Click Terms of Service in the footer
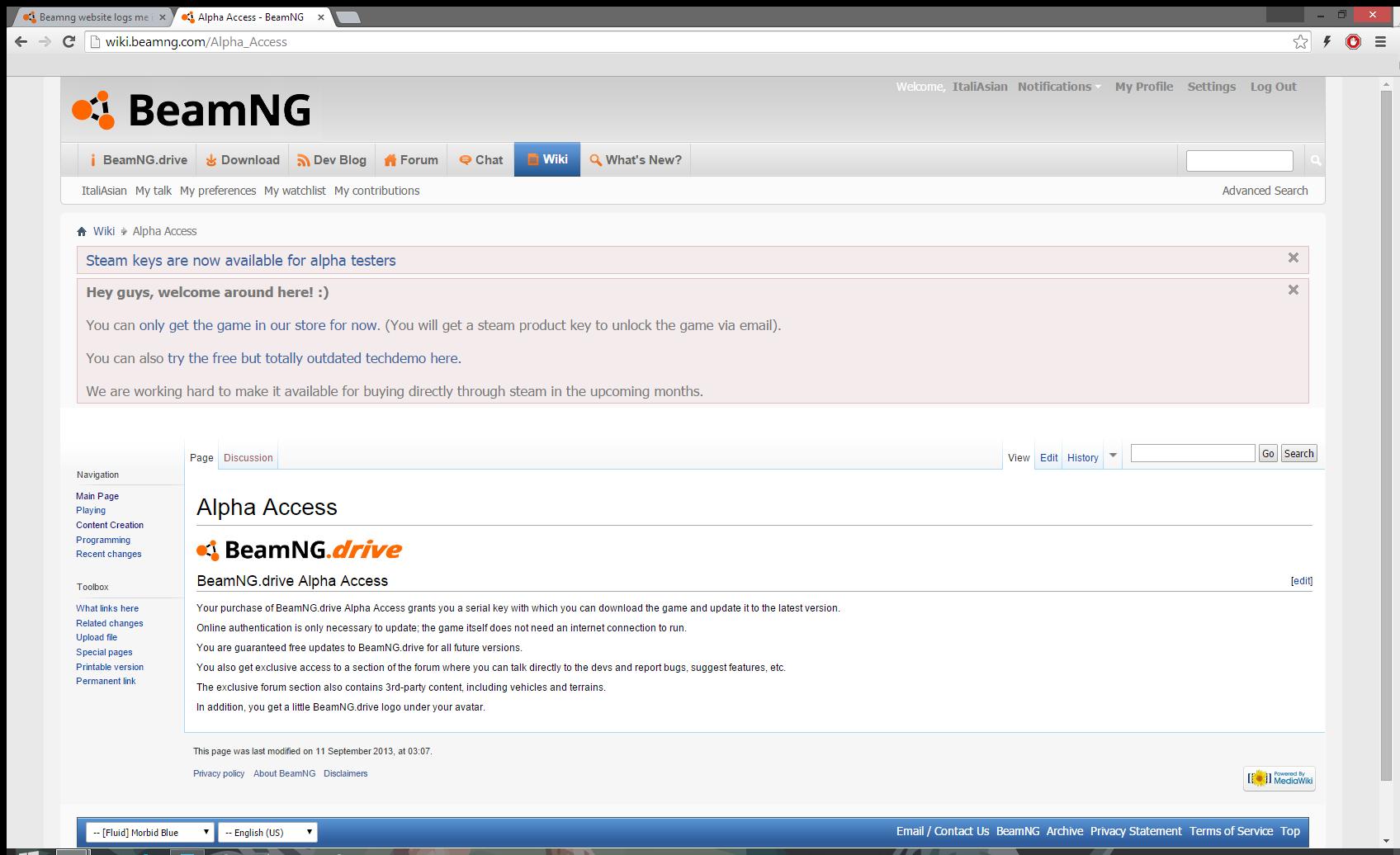Viewport: 1400px width, 855px height. 1231,831
